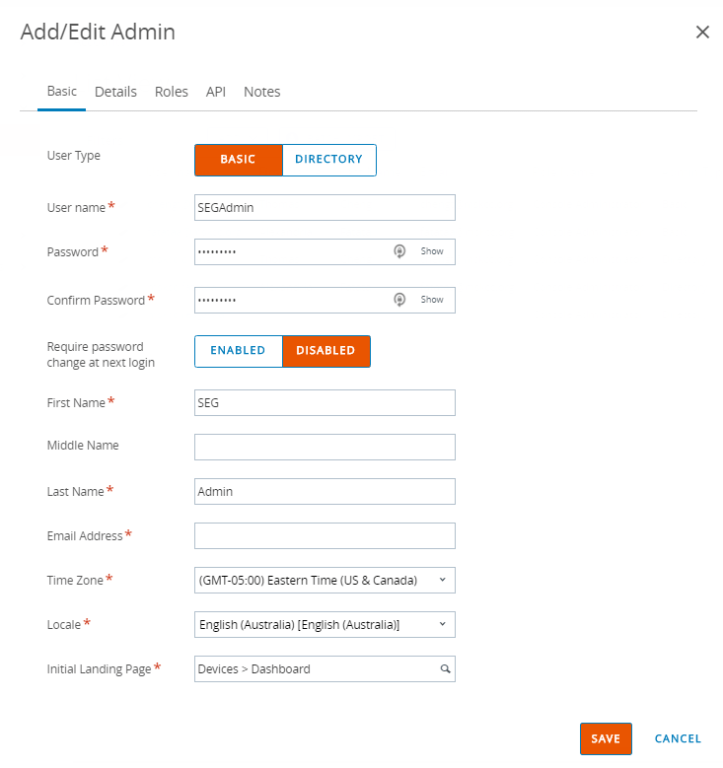Go to the API tab
Image resolution: width=723 pixels, height=768 pixels.
tap(216, 92)
